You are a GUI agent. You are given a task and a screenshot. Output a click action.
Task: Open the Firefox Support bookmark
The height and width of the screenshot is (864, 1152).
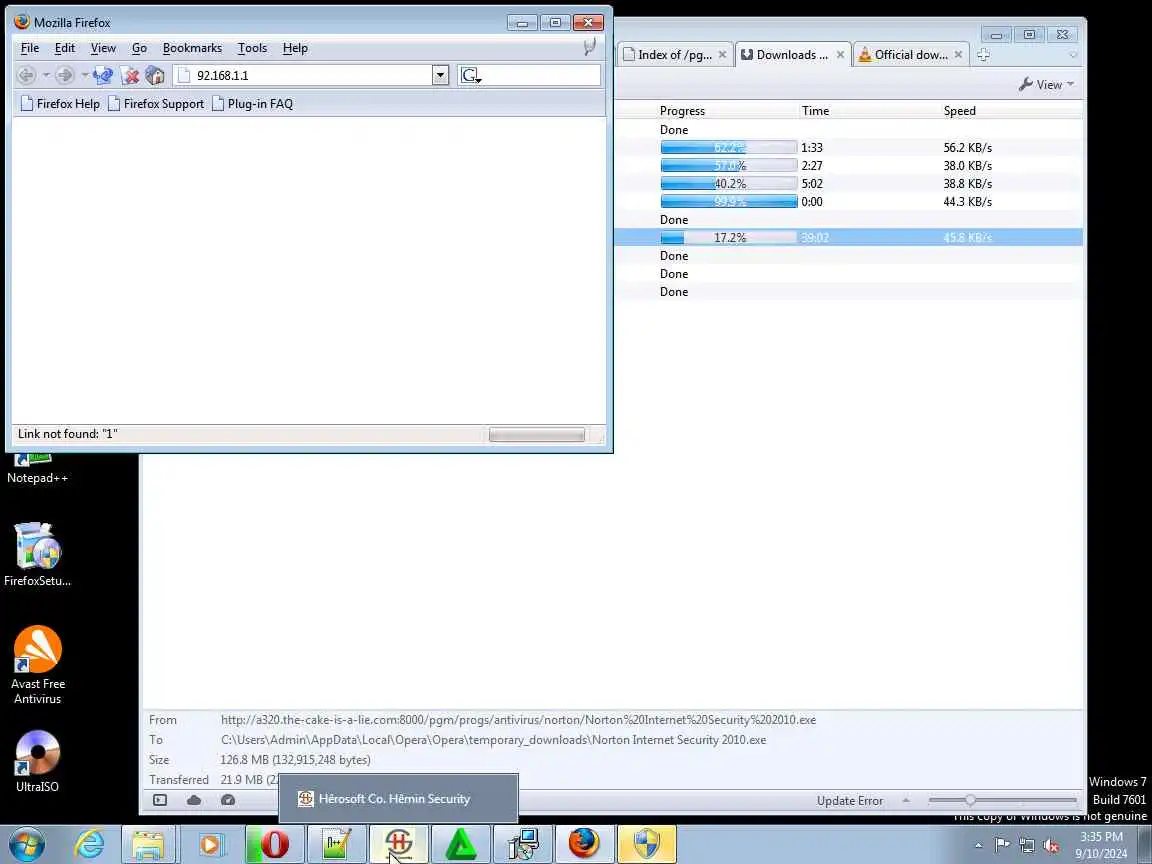[156, 104]
